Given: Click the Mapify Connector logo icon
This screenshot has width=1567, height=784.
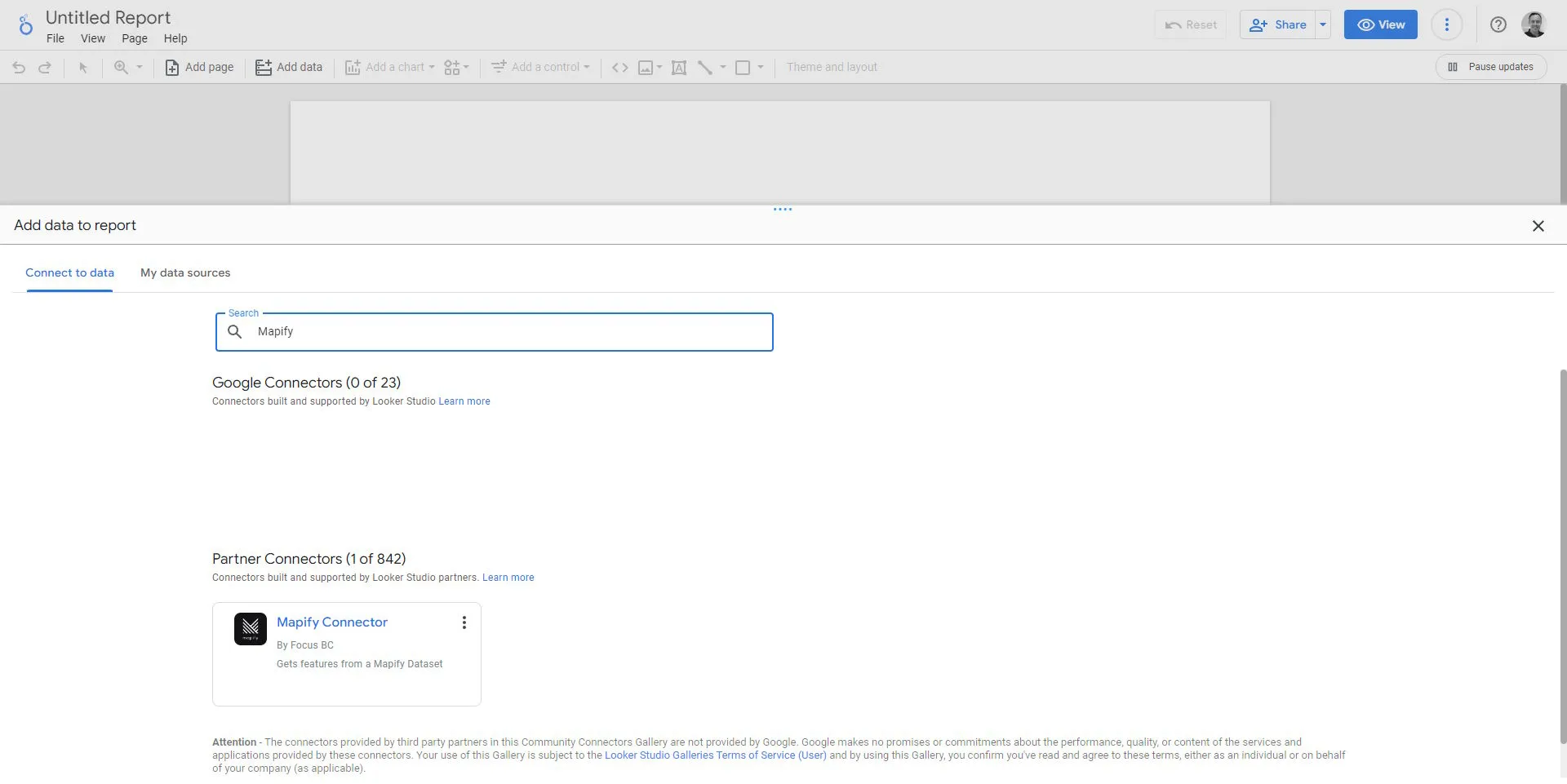Looking at the screenshot, I should pyautogui.click(x=251, y=629).
